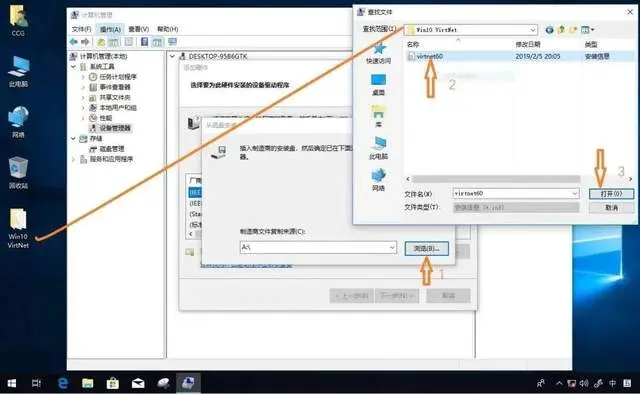Open the Action (操作) menu in Computer Management
The image size is (640, 394).
(x=110, y=29)
